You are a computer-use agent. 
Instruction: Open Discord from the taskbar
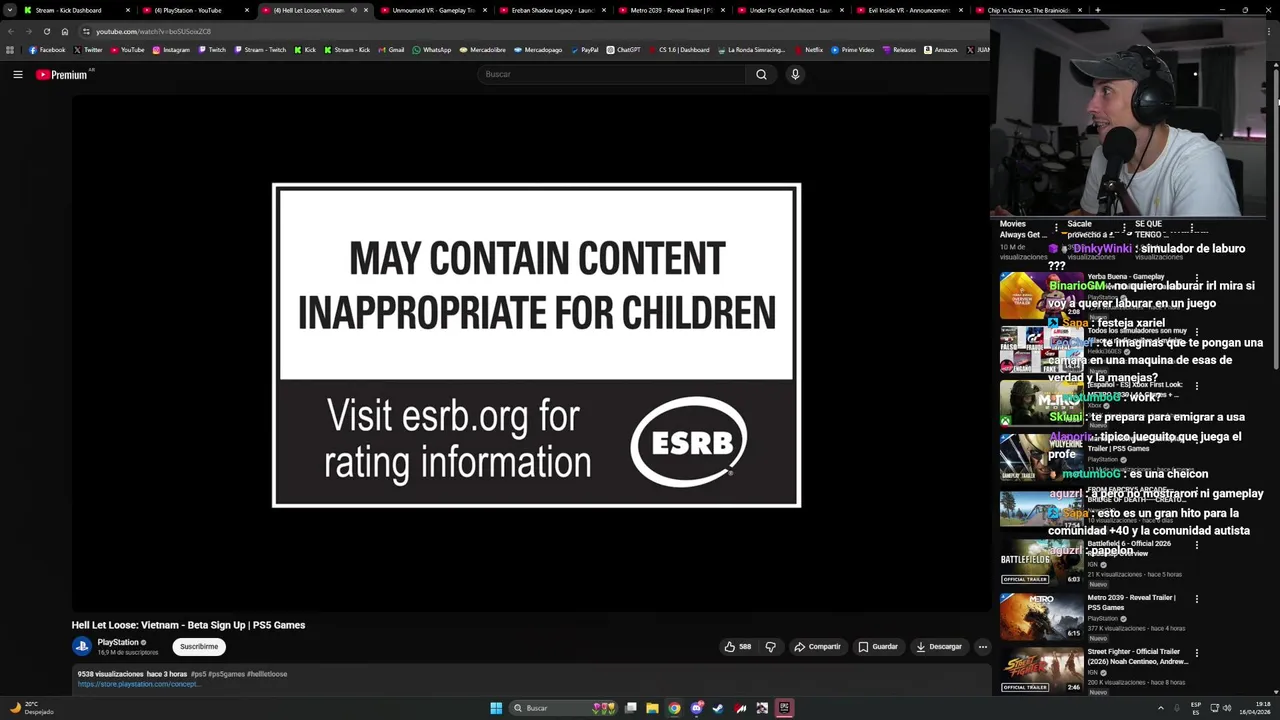[696, 708]
